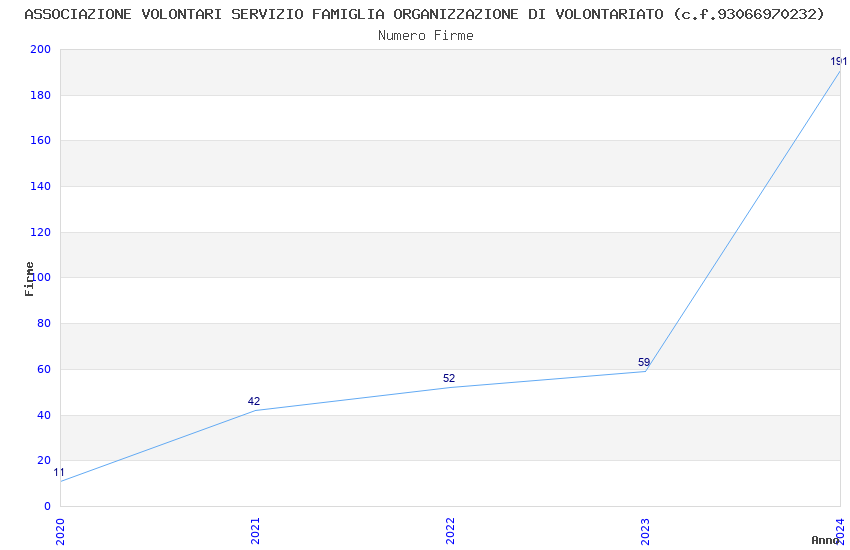Screen dimensions: 850x550
Task: Click the x-axis year label 2022
Action: [x=450, y=532]
